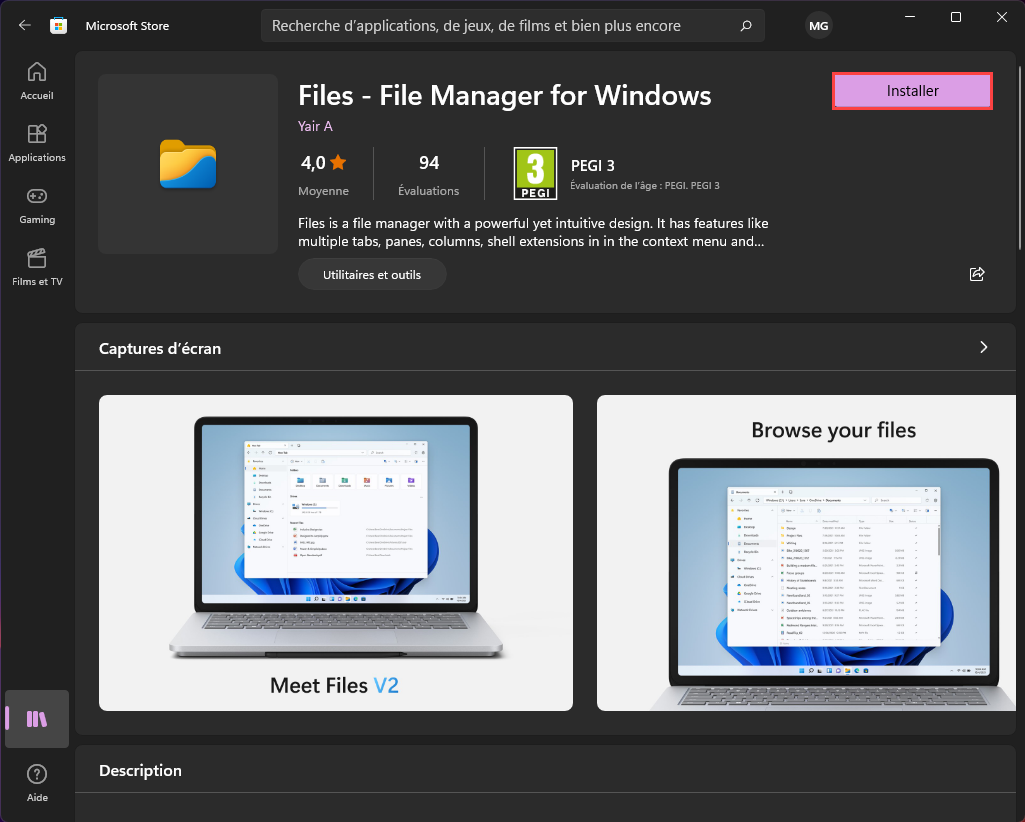The width and height of the screenshot is (1025, 822).
Task: Maximize the Microsoft Store window
Action: tap(956, 17)
